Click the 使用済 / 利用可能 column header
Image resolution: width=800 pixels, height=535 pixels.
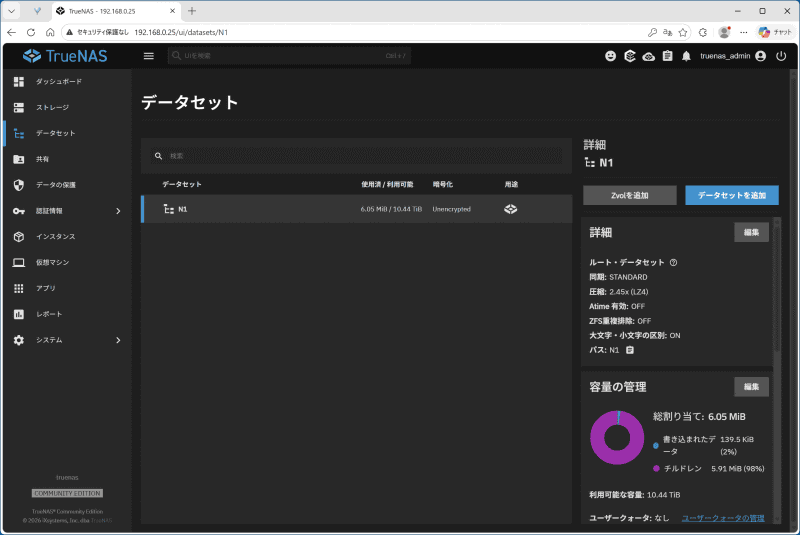pyautogui.click(x=387, y=185)
